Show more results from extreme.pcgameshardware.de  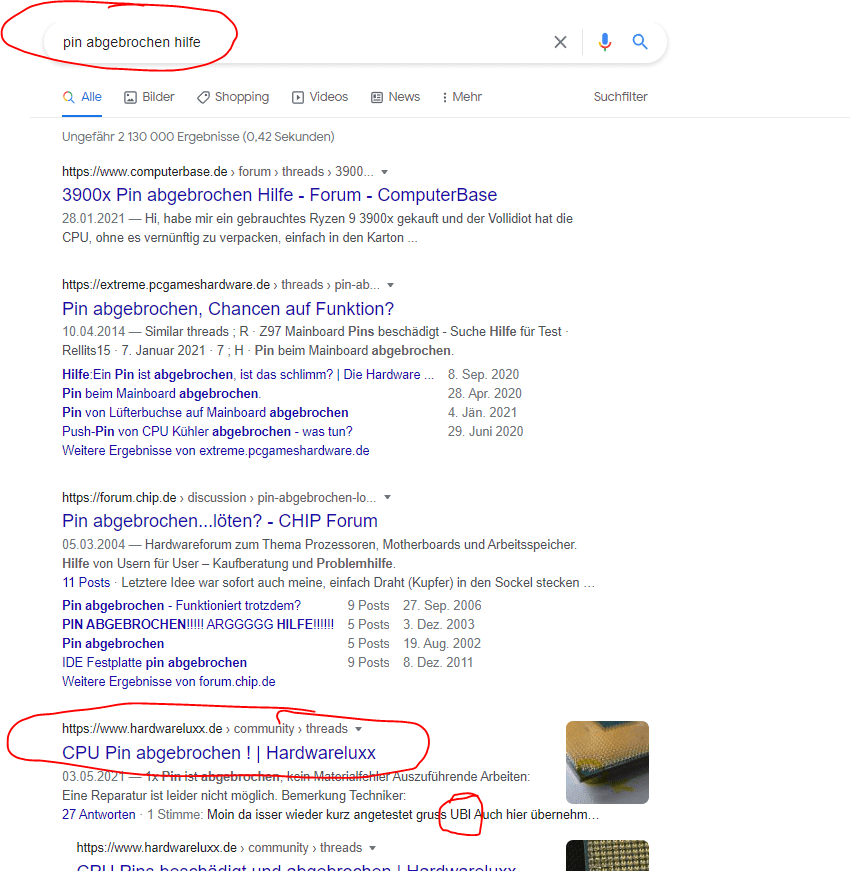click(216, 450)
